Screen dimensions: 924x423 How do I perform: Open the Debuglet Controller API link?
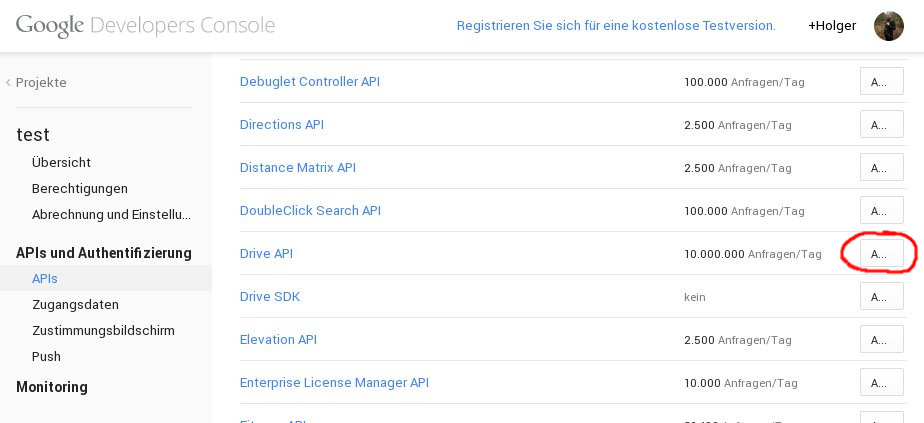[x=310, y=81]
